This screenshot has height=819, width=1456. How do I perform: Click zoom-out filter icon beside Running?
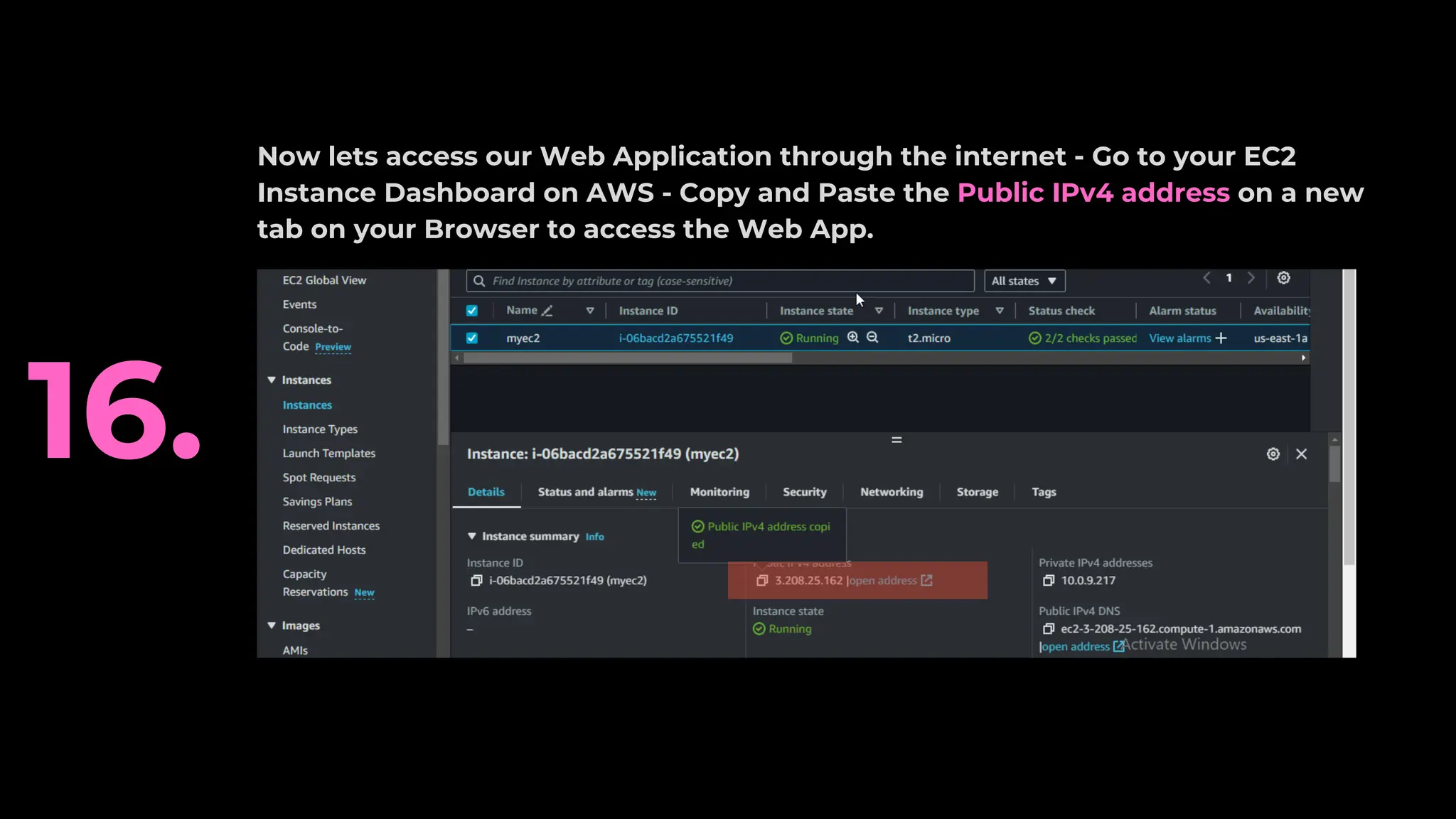872,338
